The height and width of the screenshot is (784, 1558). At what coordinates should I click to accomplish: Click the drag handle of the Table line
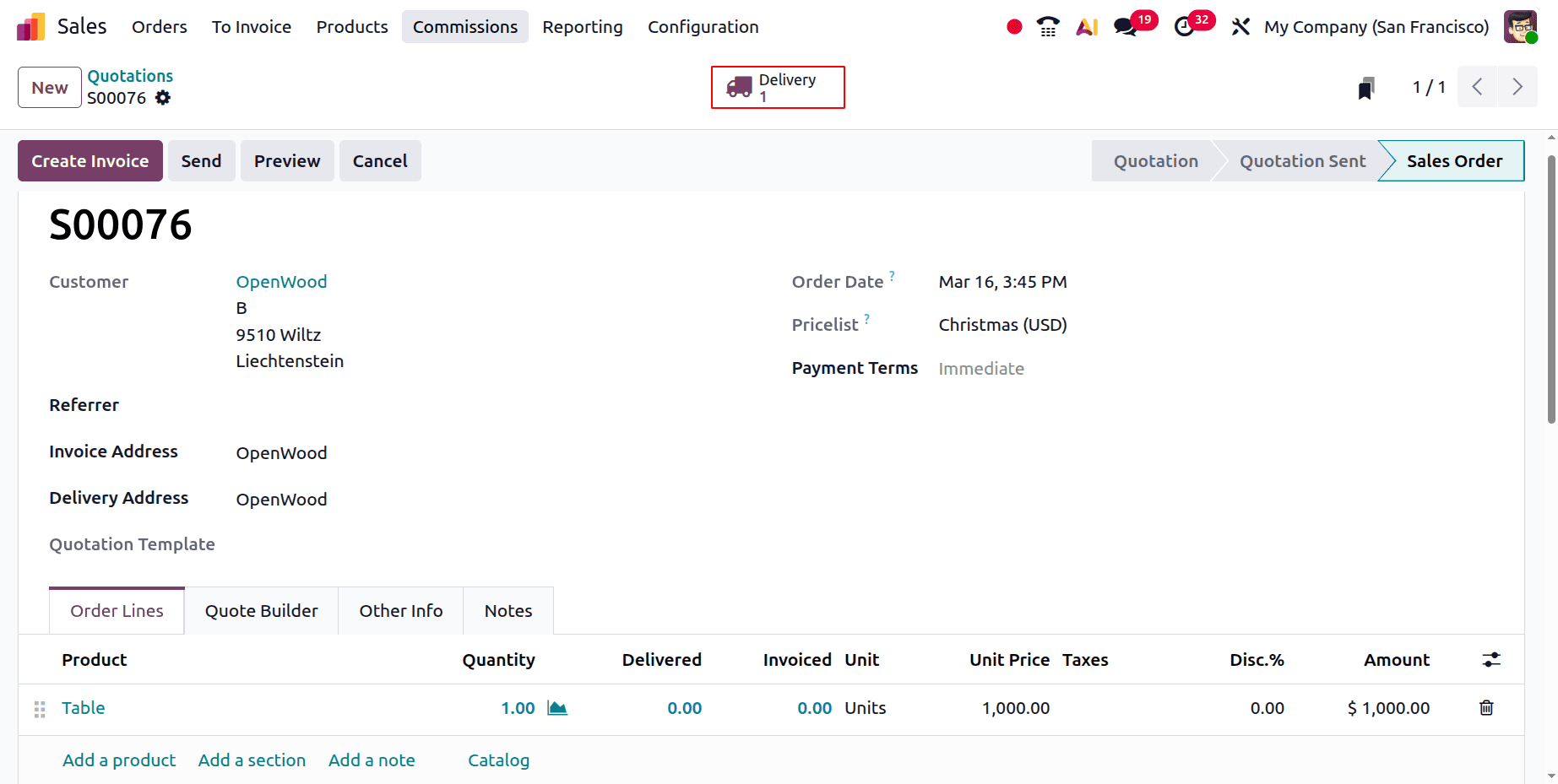pyautogui.click(x=40, y=709)
